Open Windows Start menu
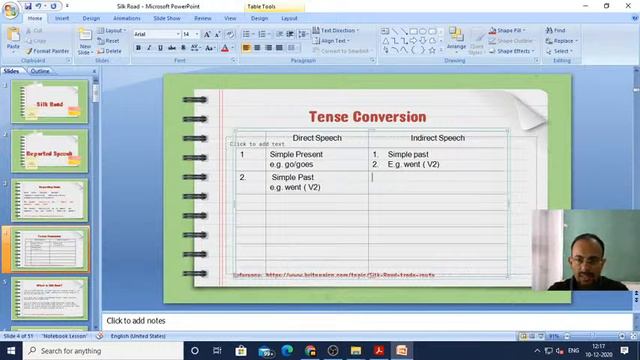Image resolution: width=640 pixels, height=360 pixels. [11, 351]
